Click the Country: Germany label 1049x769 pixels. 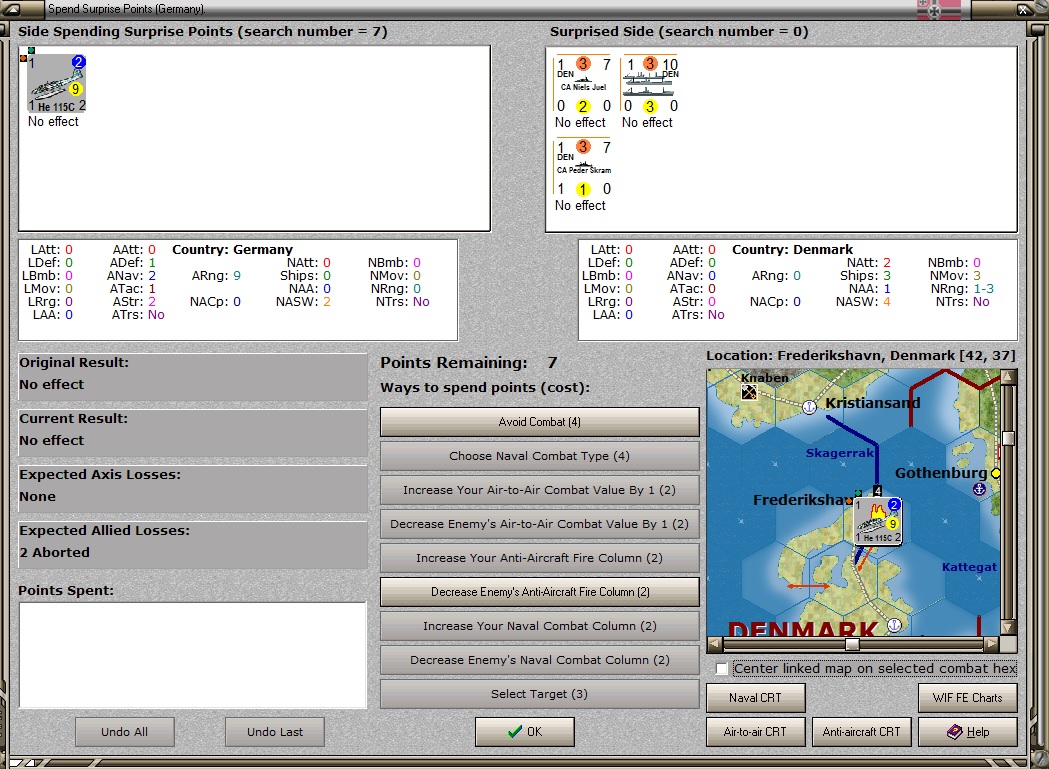click(x=232, y=250)
